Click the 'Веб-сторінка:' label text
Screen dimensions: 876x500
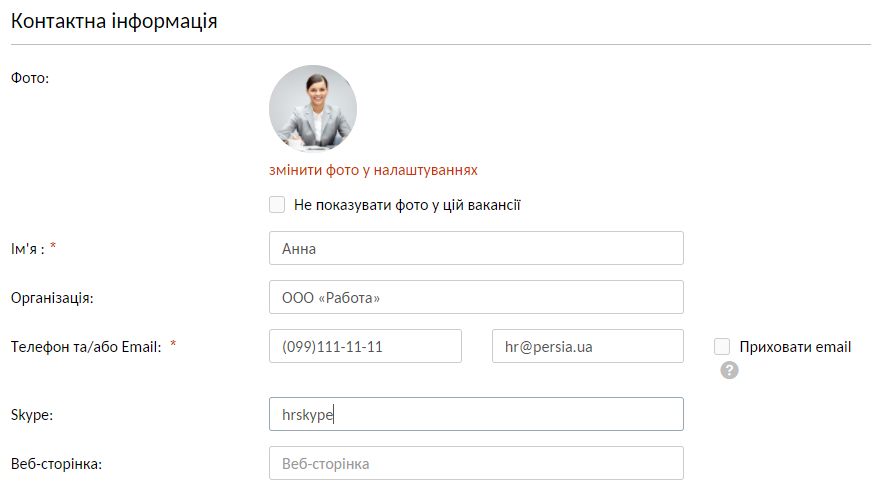coord(56,464)
